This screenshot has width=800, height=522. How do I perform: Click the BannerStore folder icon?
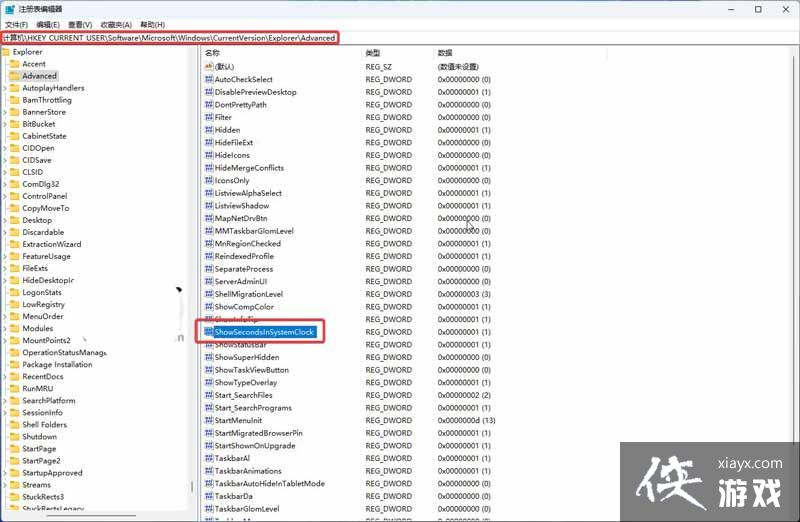click(14, 112)
